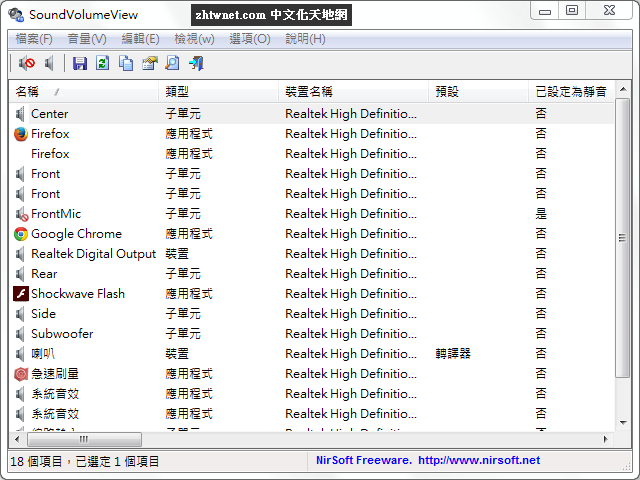Open the Properties toolbar icon

(x=149, y=63)
